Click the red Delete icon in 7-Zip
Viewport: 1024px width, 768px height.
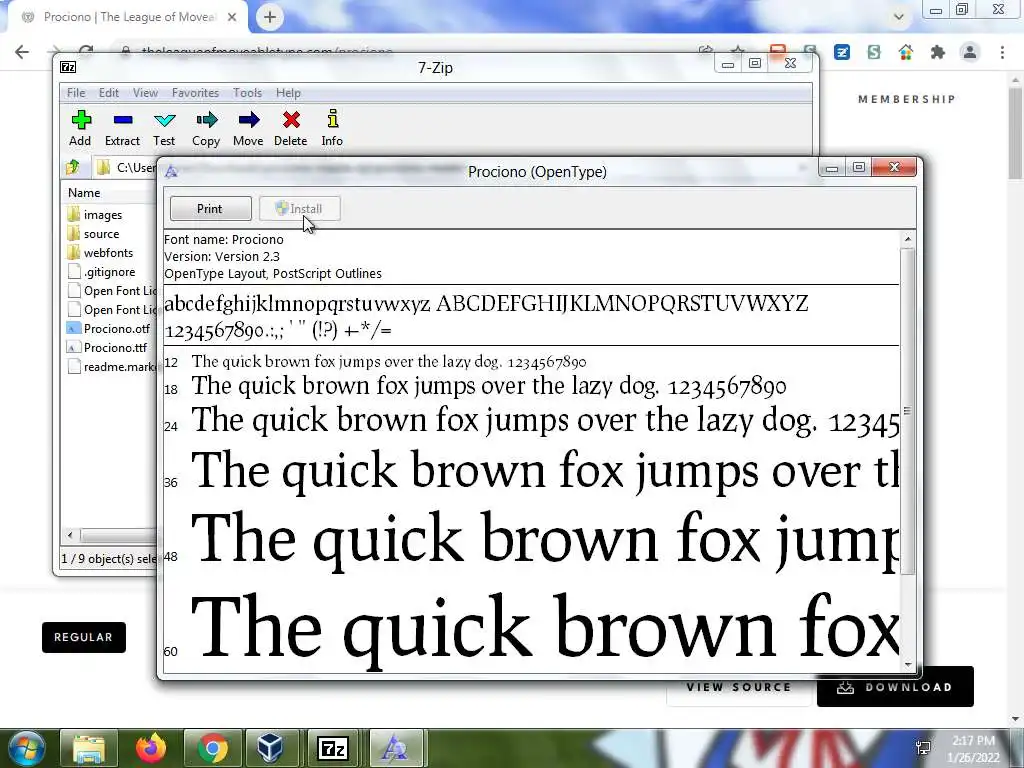point(291,128)
